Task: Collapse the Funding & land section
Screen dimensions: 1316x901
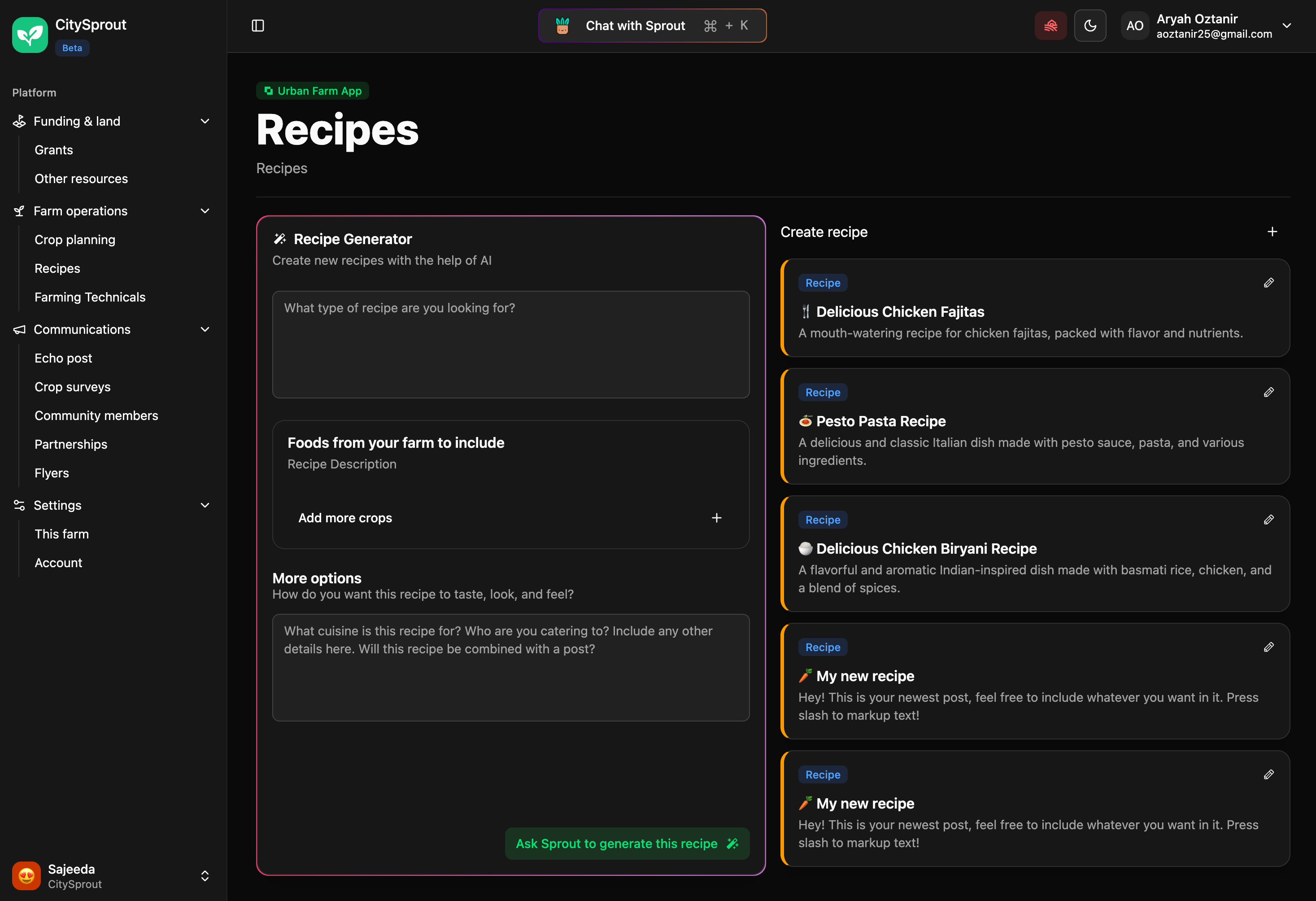Action: tap(205, 121)
